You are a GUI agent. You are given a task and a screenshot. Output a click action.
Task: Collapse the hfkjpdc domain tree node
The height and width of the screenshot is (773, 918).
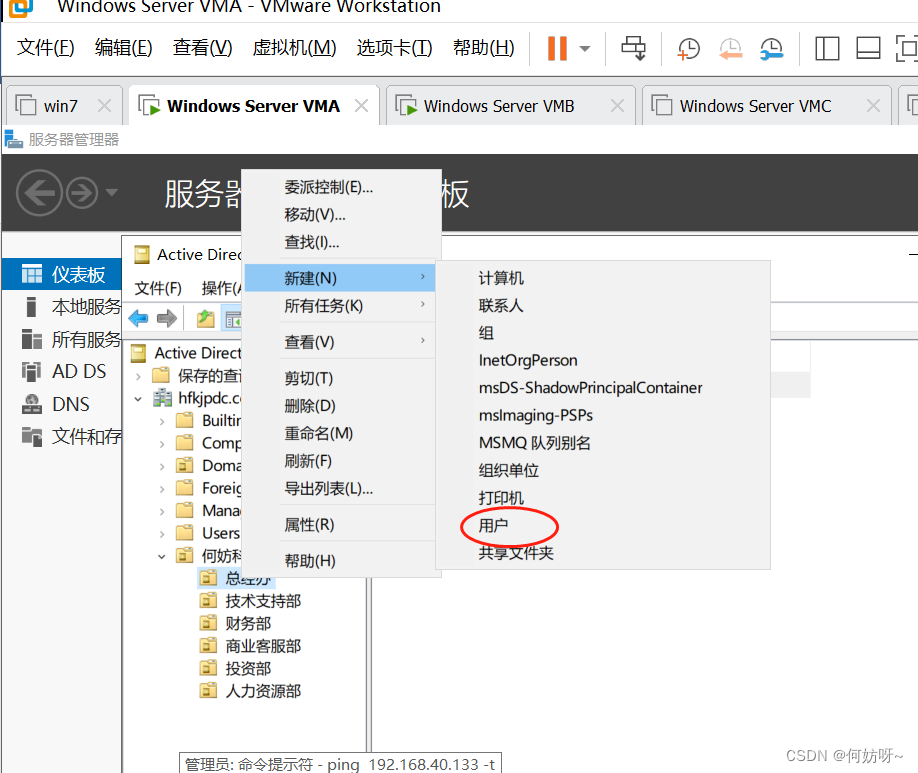click(139, 398)
